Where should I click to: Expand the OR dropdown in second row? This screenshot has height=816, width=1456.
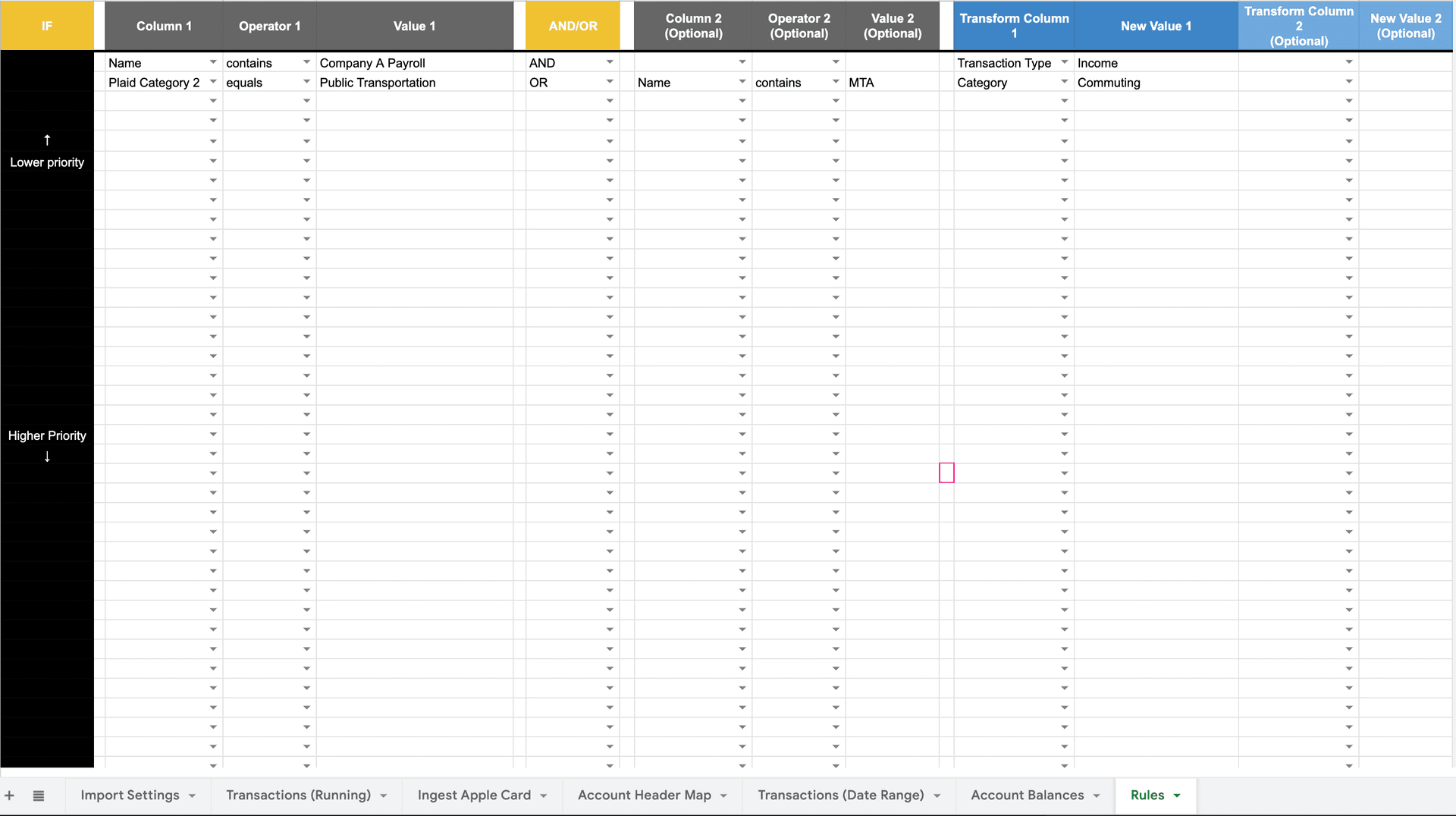[x=610, y=82]
